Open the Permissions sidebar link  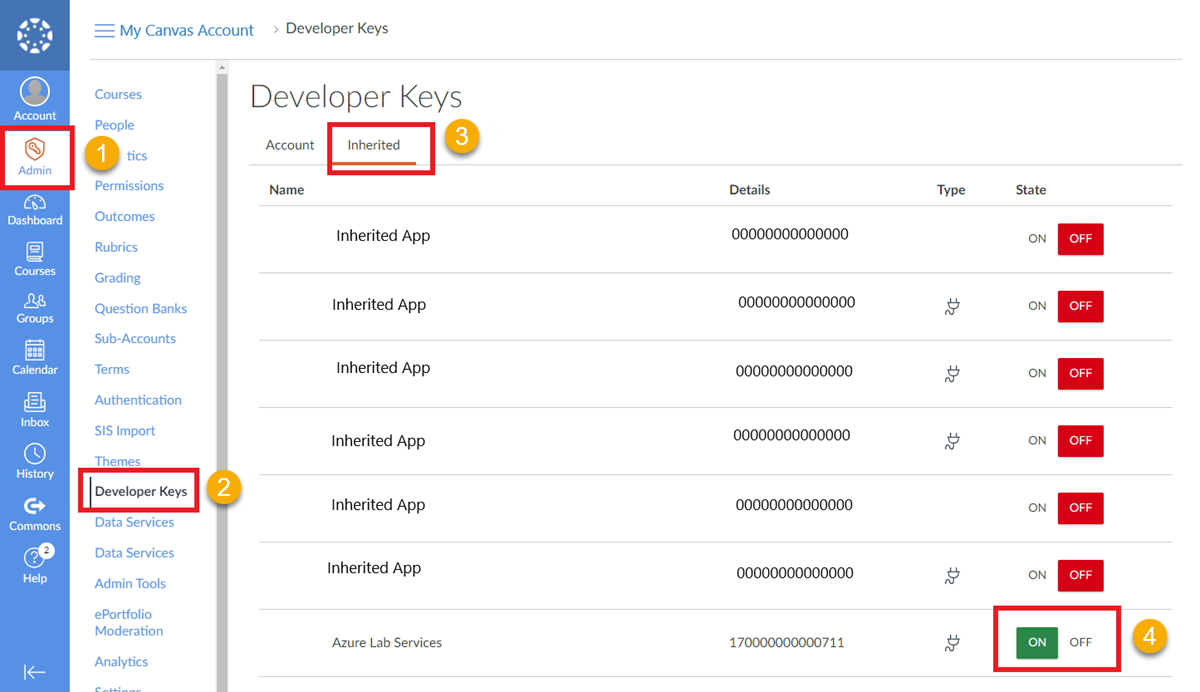pos(129,186)
